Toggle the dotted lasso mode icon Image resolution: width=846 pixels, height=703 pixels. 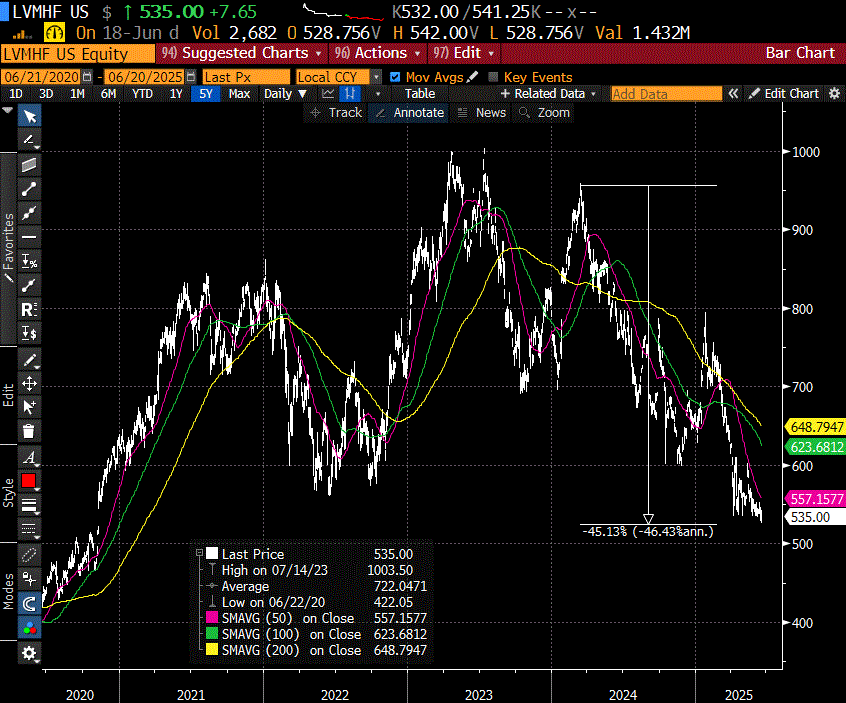(x=29, y=555)
